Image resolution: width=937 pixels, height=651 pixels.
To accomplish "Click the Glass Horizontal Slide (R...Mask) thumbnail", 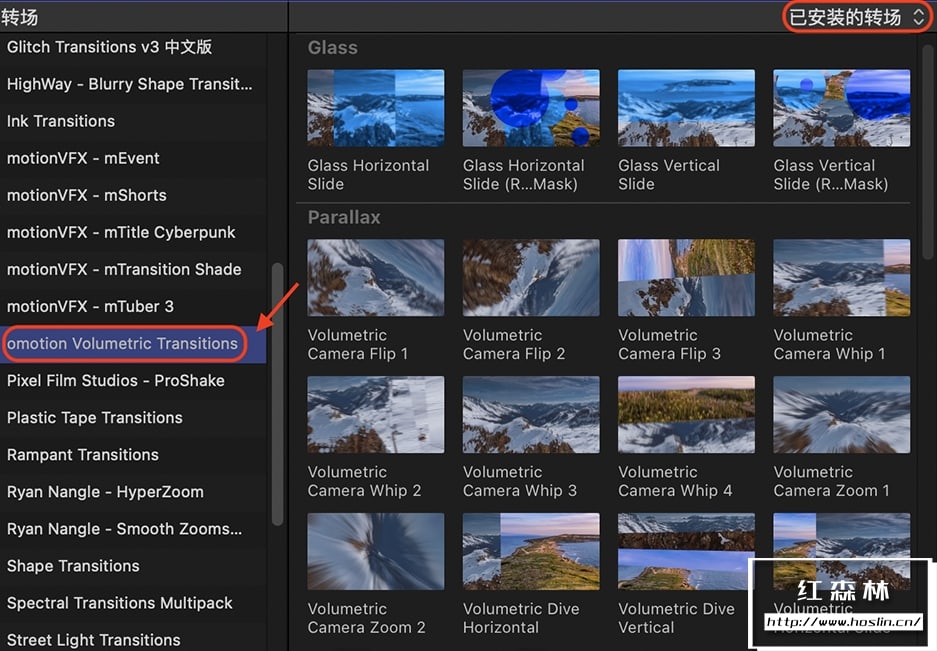I will point(531,108).
